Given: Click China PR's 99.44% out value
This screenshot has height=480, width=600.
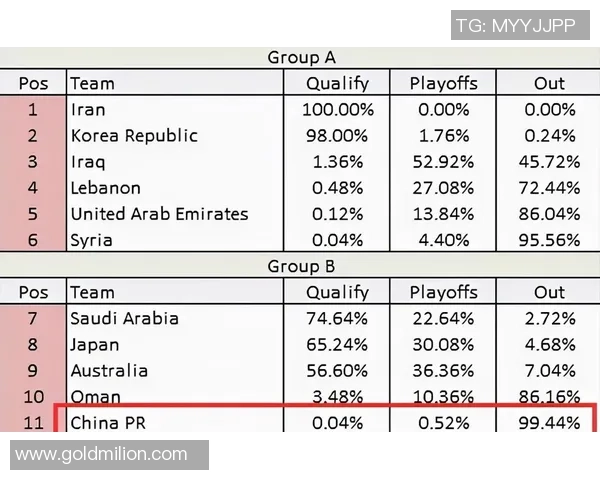Looking at the screenshot, I should [549, 423].
